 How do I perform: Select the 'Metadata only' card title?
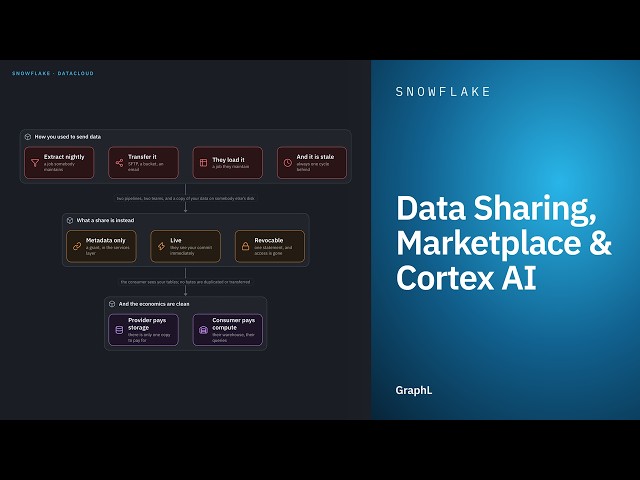[x=106, y=240]
